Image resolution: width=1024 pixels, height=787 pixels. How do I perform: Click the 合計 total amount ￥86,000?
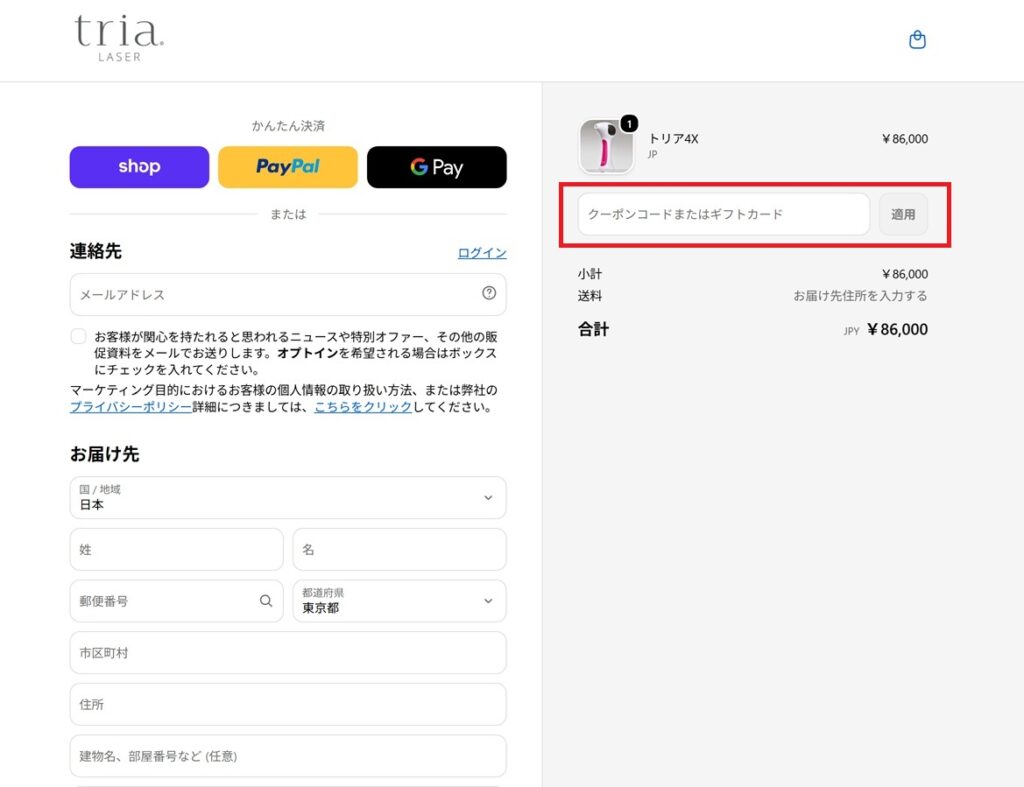pos(897,329)
